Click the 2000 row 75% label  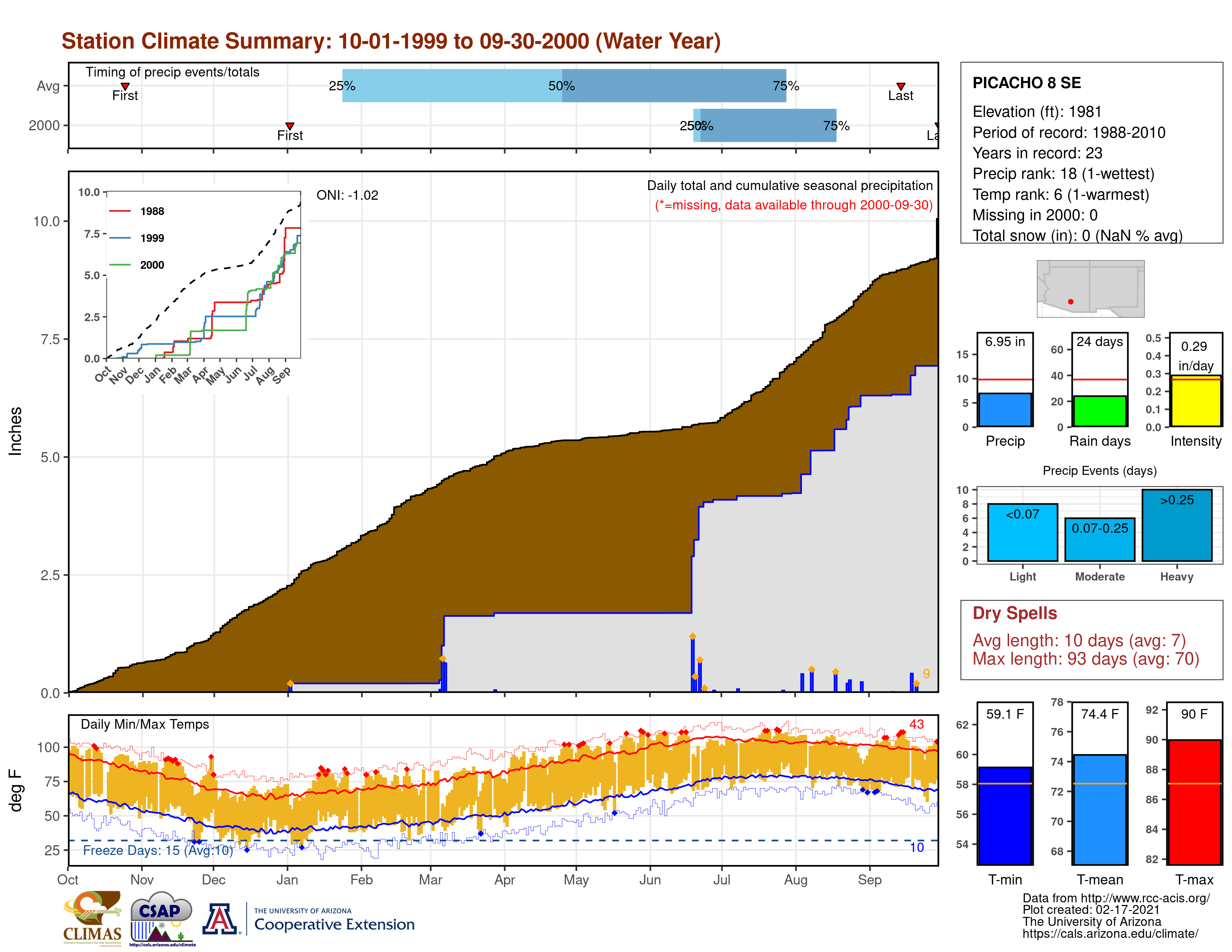(x=836, y=125)
